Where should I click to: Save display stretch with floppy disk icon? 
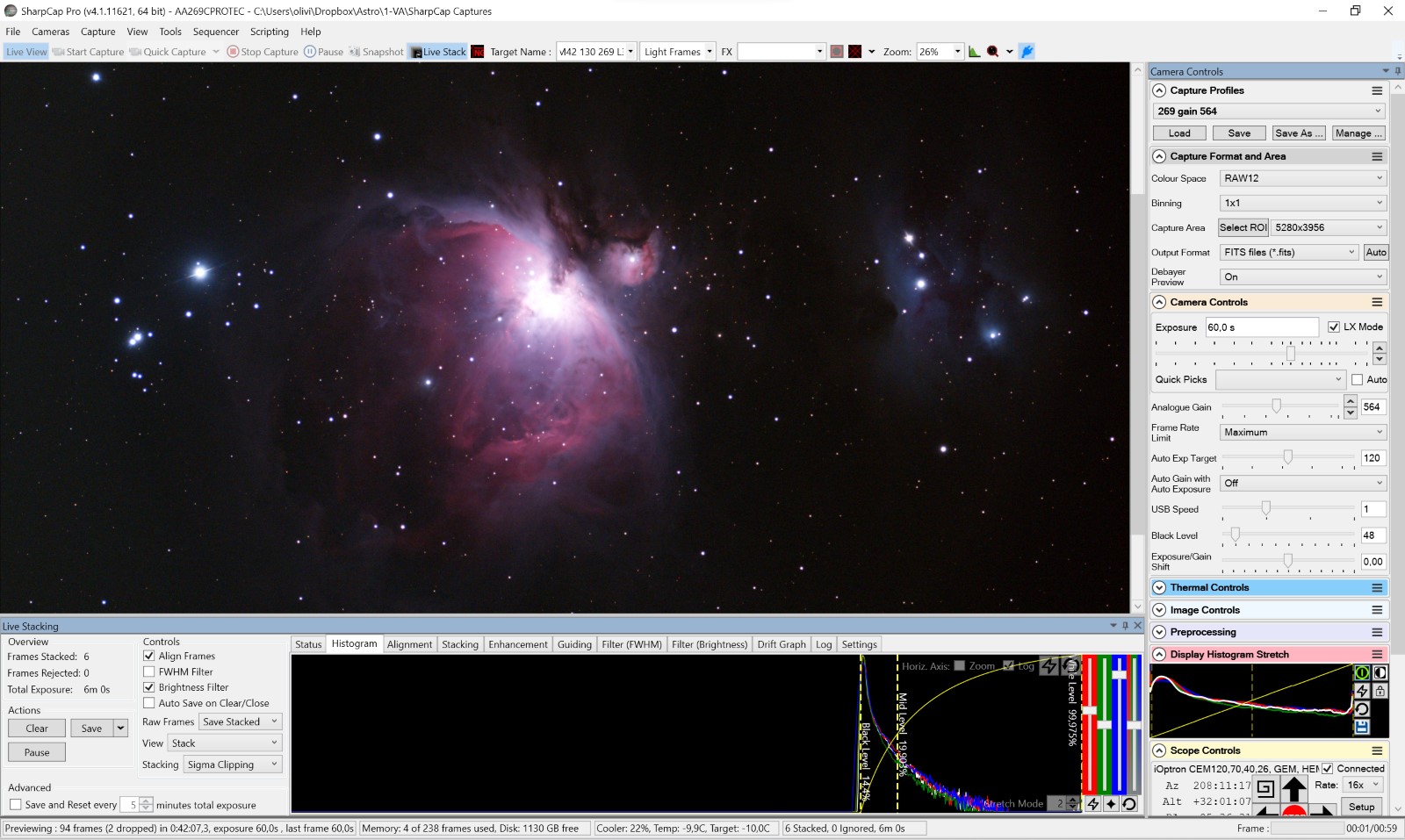tap(1362, 727)
